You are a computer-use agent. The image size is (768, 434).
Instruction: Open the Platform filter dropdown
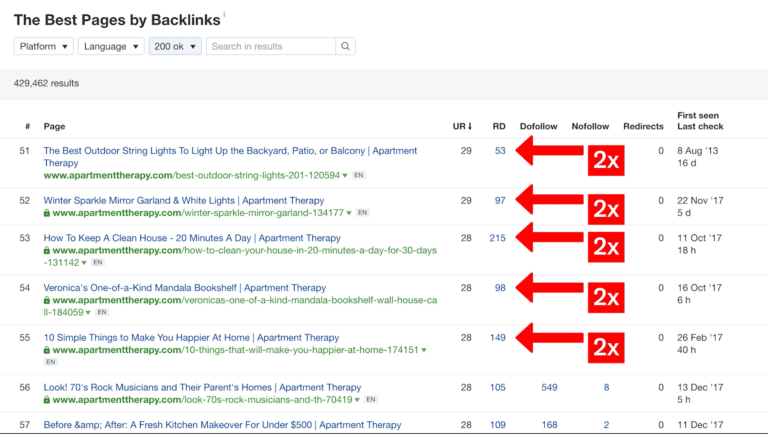(44, 46)
